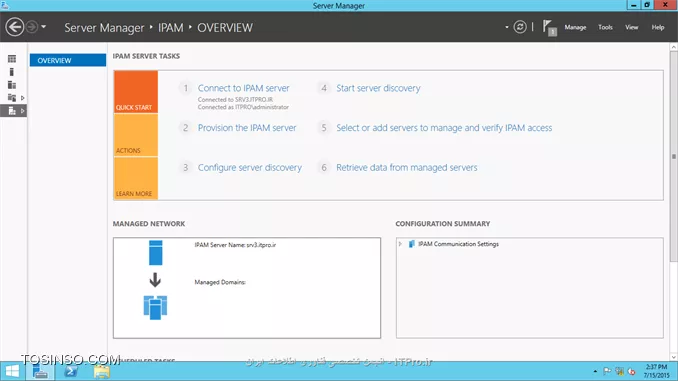Open the Manage menu
The width and height of the screenshot is (678, 381).
point(575,27)
